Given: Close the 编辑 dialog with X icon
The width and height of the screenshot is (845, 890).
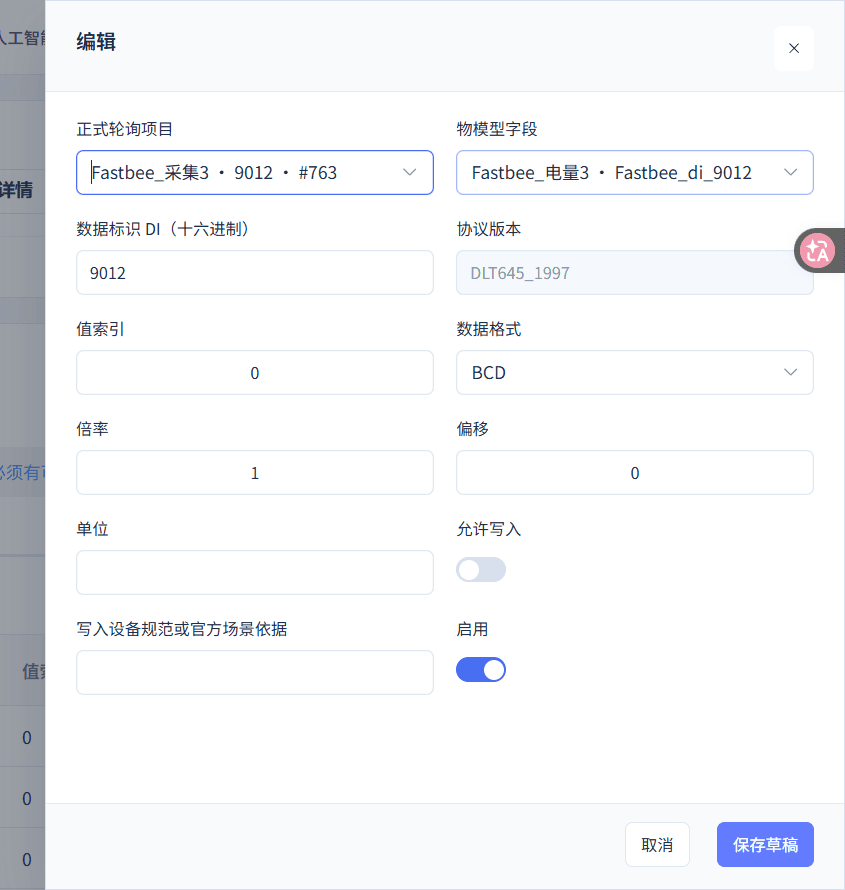Looking at the screenshot, I should click(793, 48).
